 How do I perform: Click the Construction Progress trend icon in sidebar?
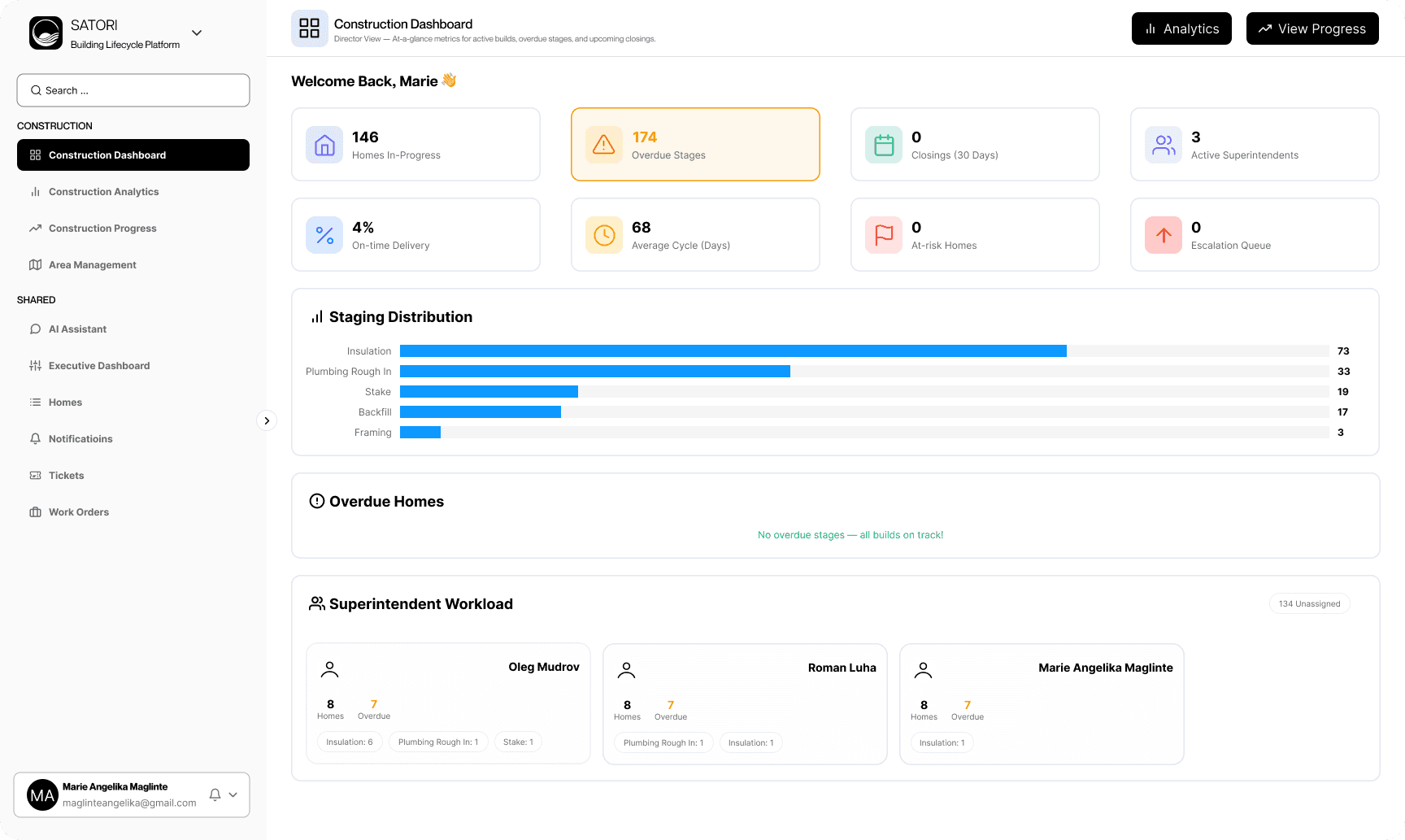coord(35,228)
